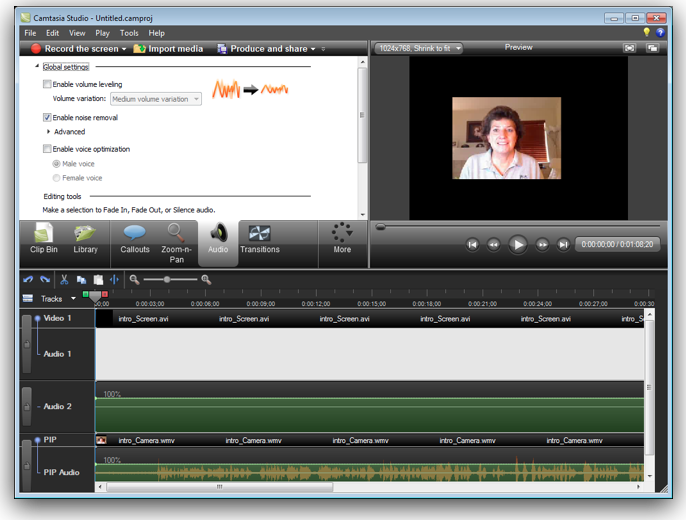Open the preview size dropdown
This screenshot has height=520, width=686.
point(419,48)
